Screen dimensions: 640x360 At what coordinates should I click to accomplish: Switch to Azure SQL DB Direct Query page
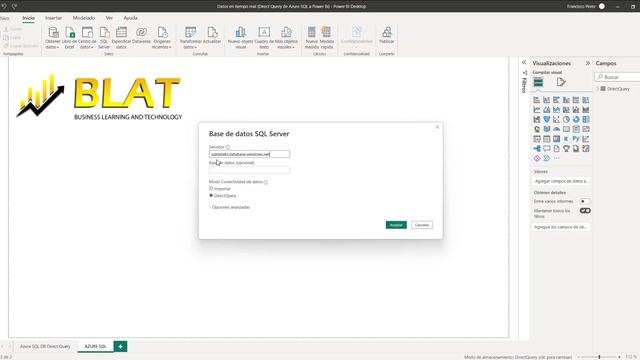[x=45, y=346]
